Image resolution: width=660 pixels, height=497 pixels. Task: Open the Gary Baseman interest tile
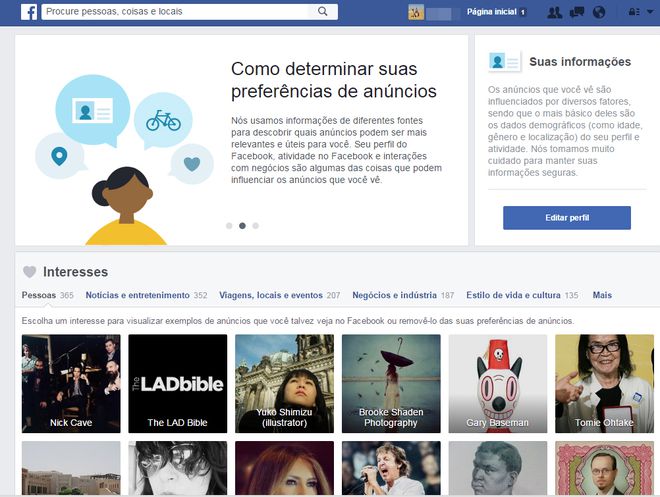(x=498, y=384)
